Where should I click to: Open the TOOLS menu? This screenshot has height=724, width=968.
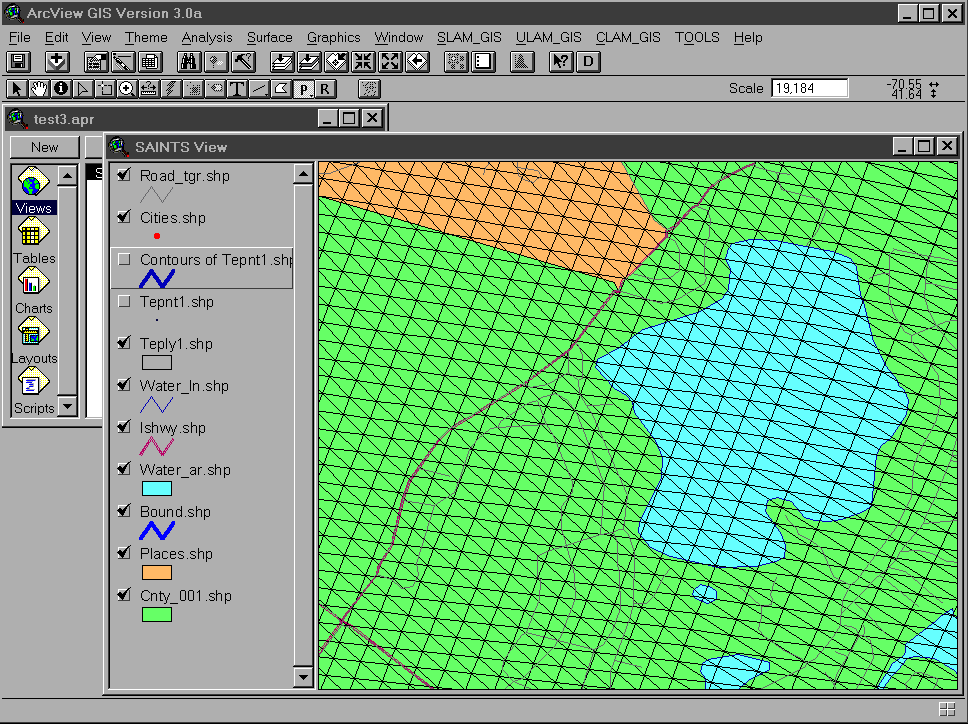697,38
